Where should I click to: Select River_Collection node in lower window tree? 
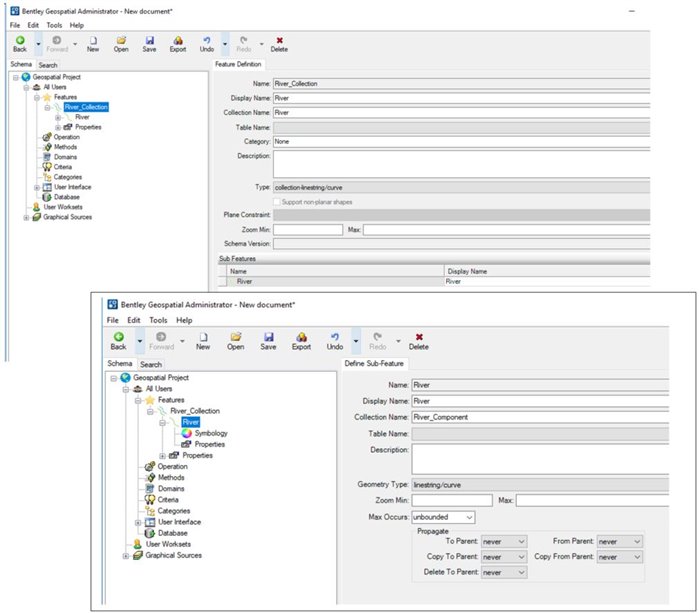[x=195, y=411]
